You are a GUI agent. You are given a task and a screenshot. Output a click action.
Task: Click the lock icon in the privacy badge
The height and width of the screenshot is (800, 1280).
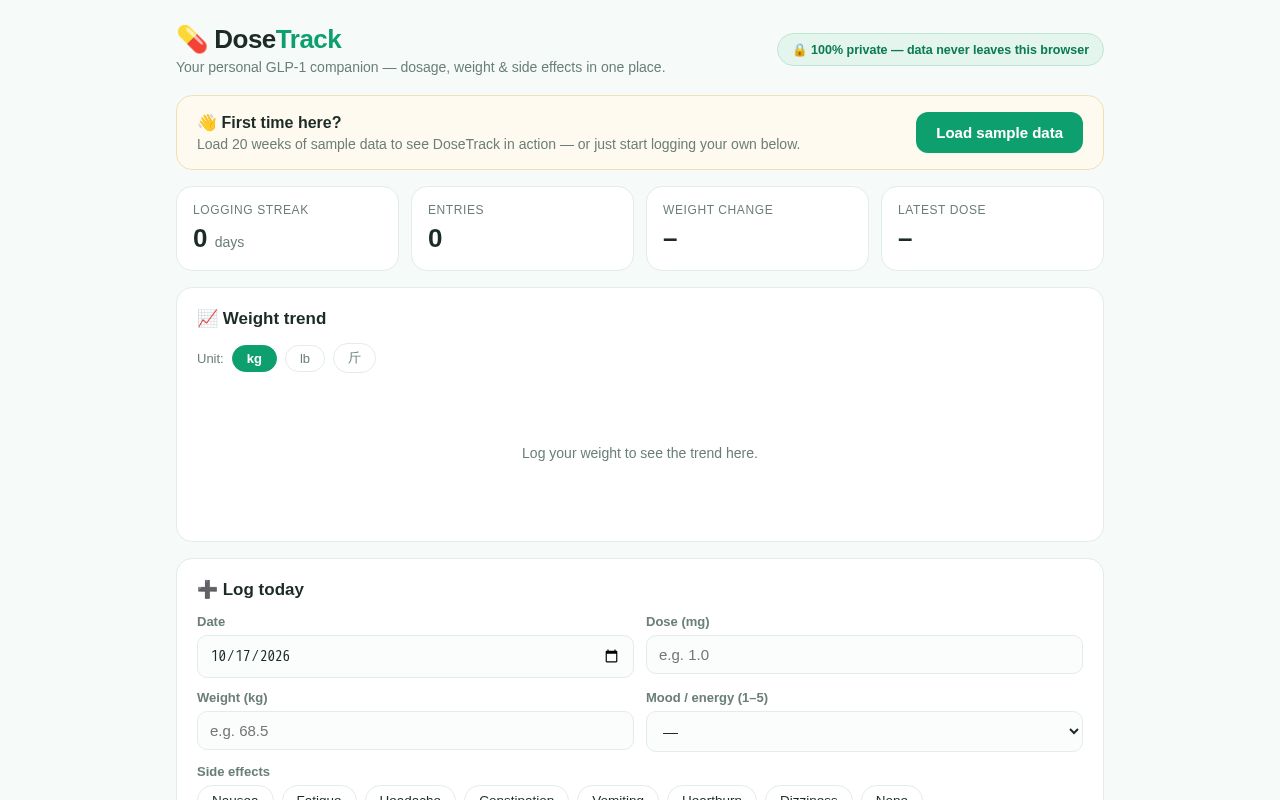(x=800, y=50)
